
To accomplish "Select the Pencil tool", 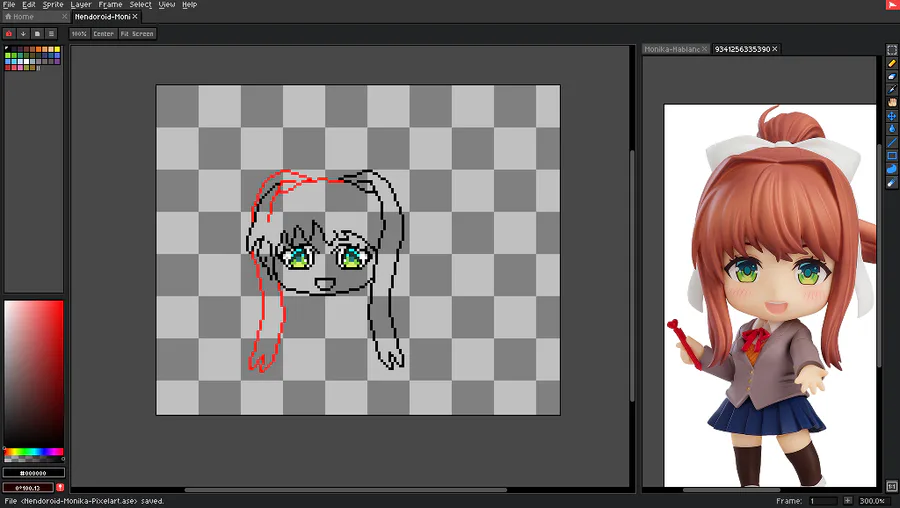I will coord(891,63).
